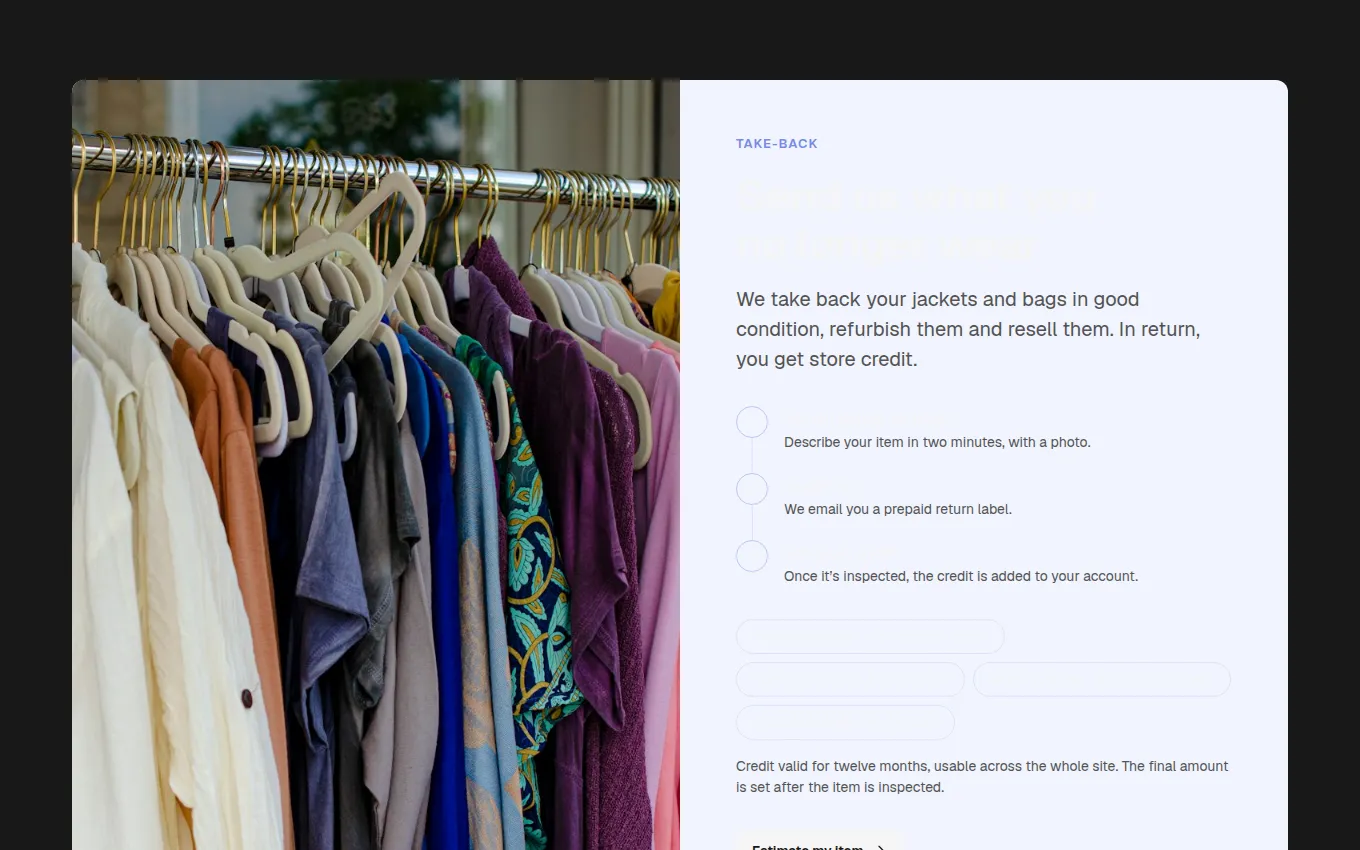This screenshot has width=1360, height=850.
Task: Click the paragraph about refurbishing jackets and bags
Action: pos(968,329)
